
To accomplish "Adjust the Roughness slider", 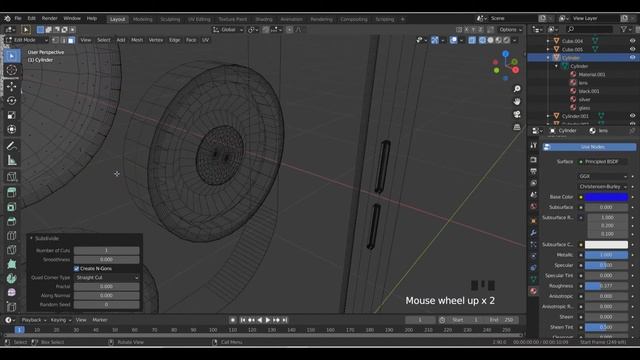I will point(606,286).
